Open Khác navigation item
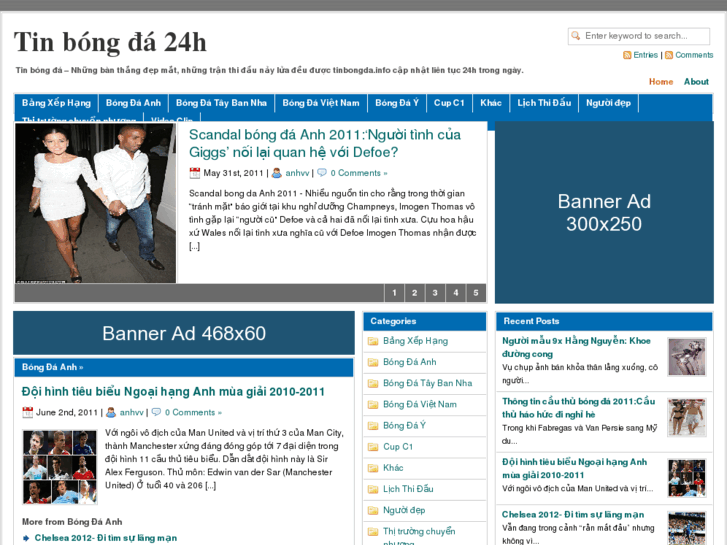The height and width of the screenshot is (545, 727). (491, 103)
